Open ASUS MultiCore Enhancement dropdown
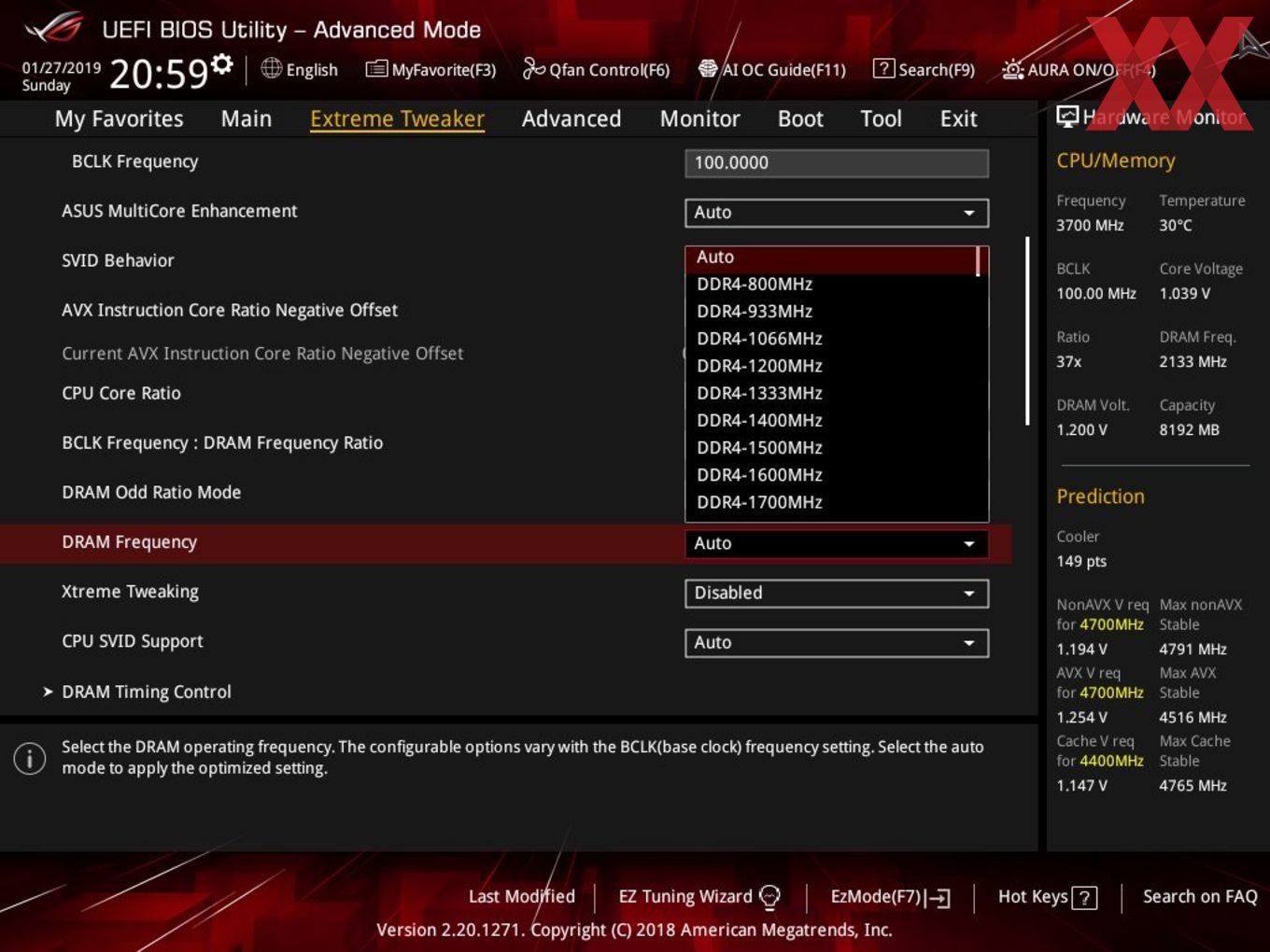1270x952 pixels. [x=837, y=213]
